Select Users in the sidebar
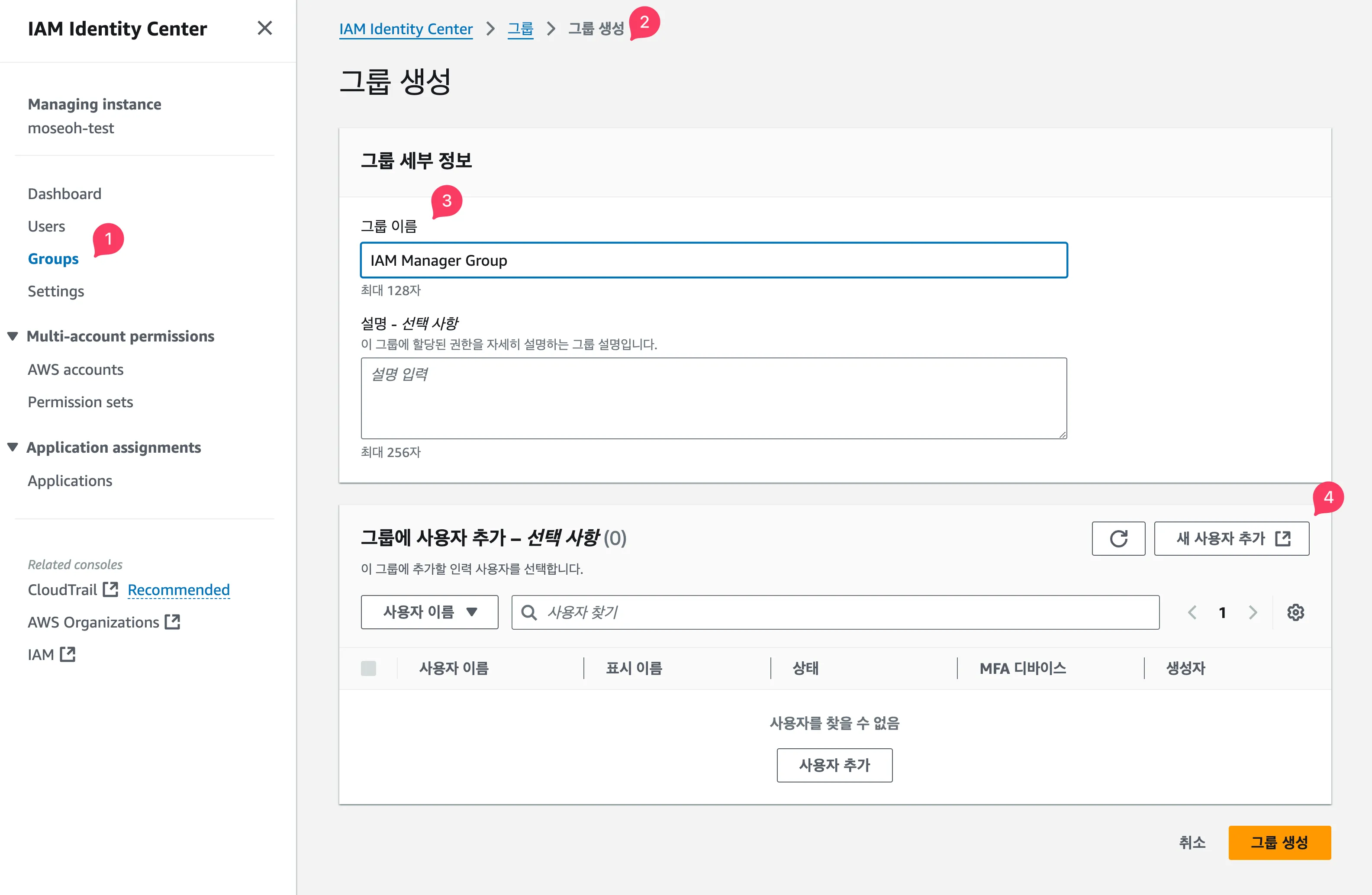 click(x=46, y=226)
